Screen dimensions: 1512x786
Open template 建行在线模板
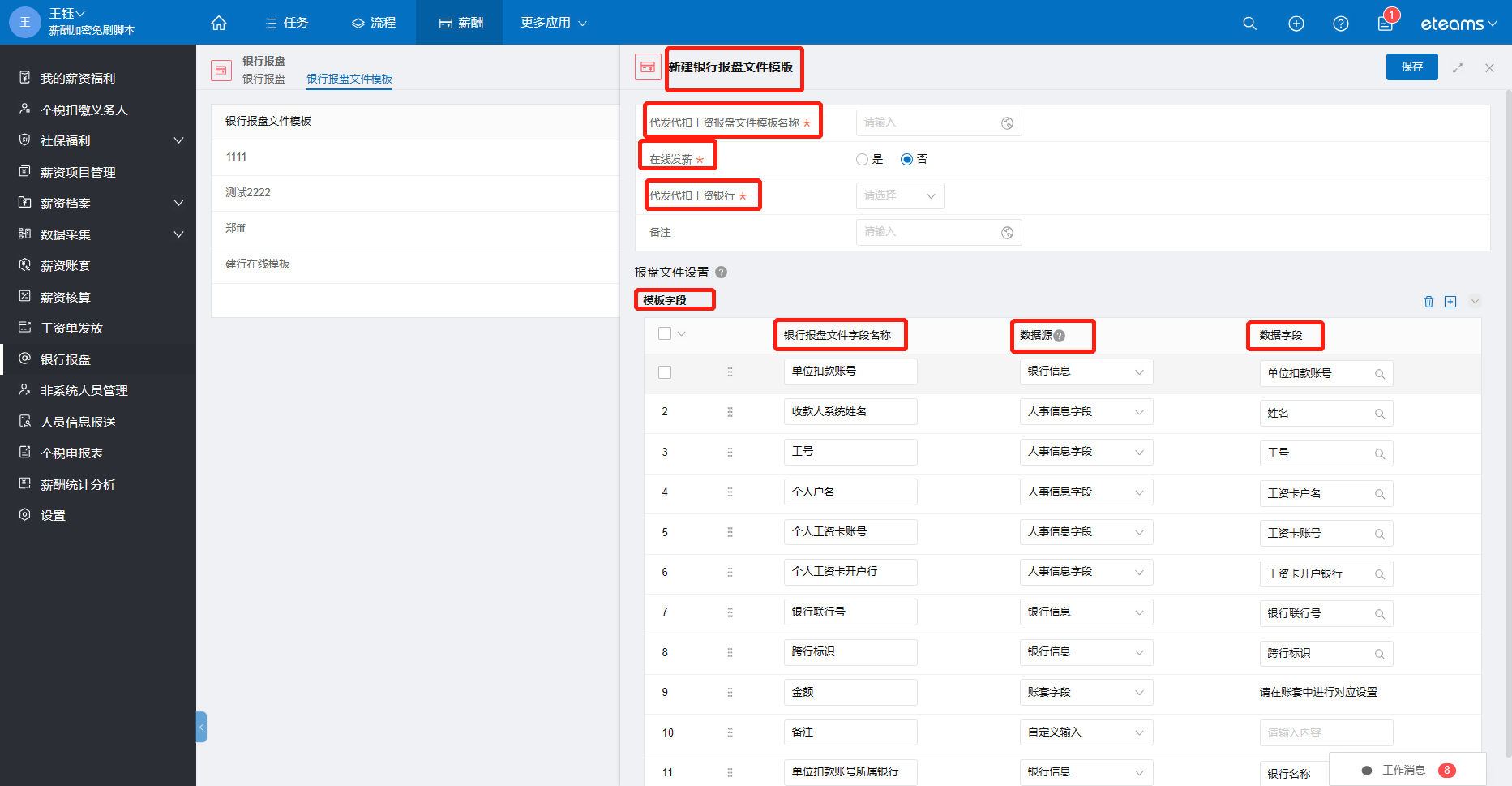(x=258, y=264)
